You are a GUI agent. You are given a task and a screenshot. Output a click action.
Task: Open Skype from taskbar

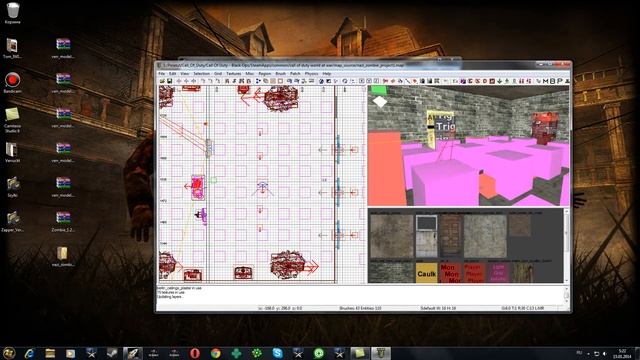click(x=278, y=353)
